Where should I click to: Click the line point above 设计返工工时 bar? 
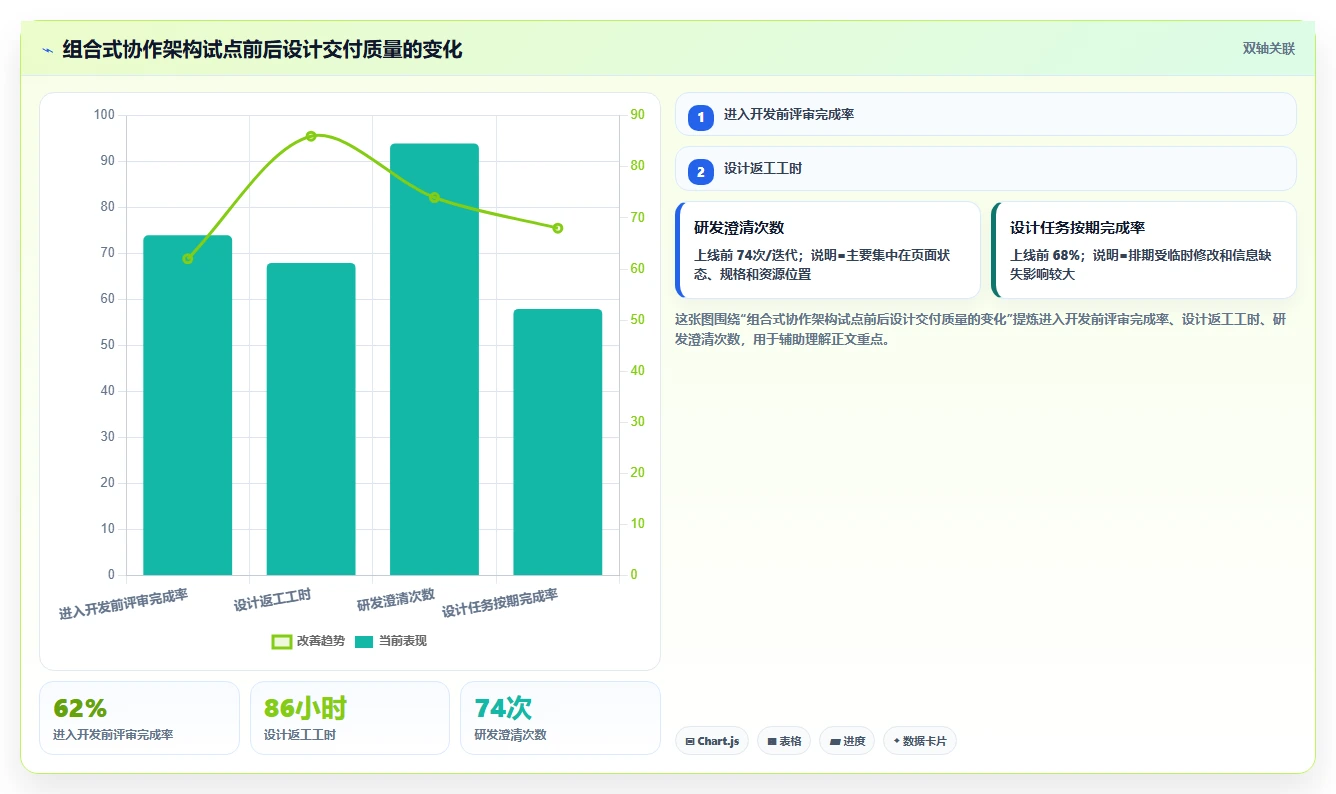[x=311, y=136]
